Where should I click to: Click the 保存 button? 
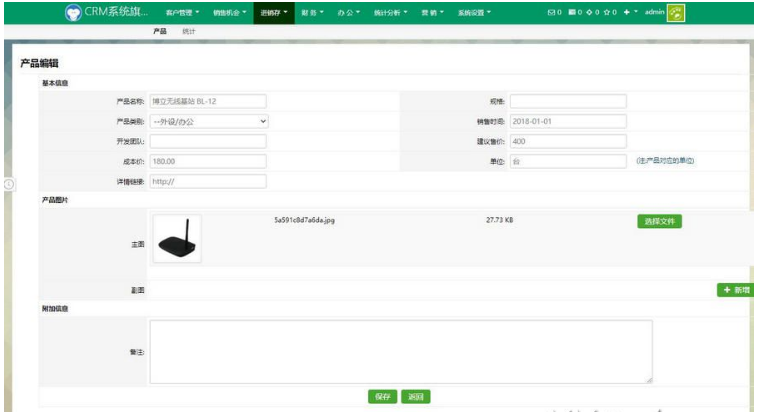(382, 396)
